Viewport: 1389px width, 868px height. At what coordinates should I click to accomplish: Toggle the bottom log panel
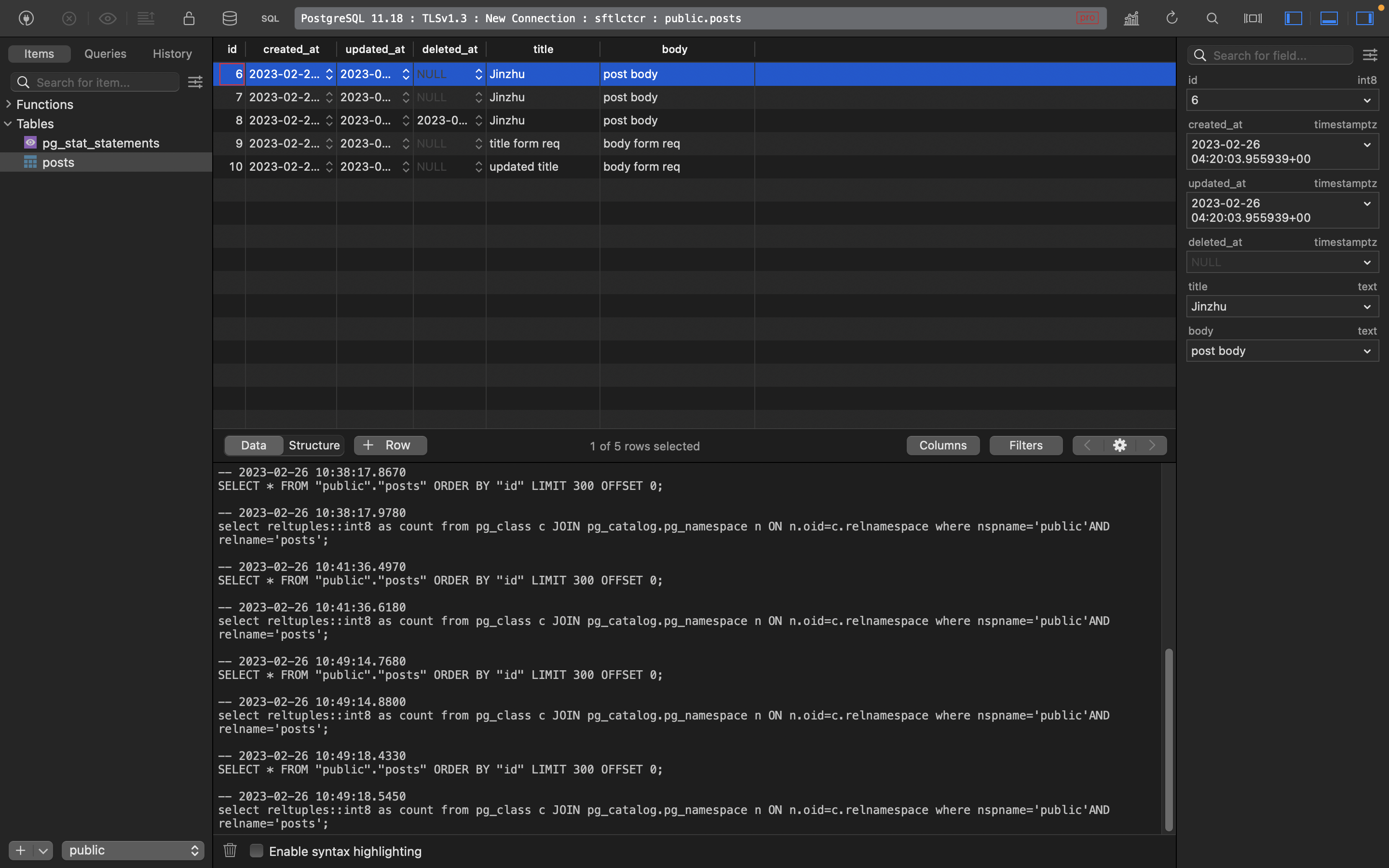(x=1329, y=18)
